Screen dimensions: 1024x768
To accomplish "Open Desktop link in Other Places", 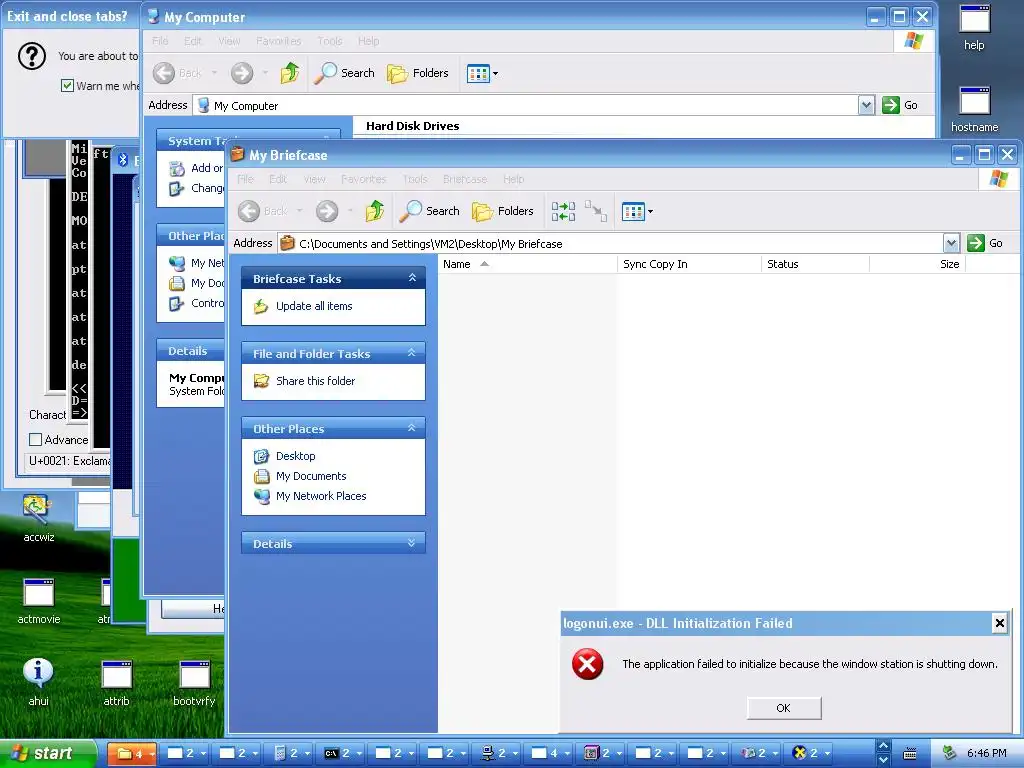I will coord(295,456).
